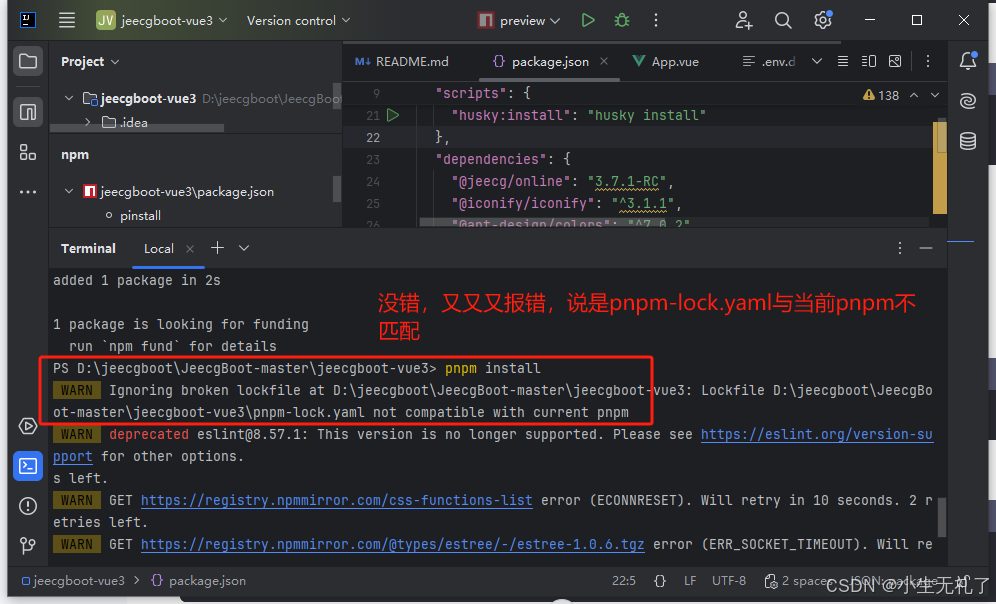Click the terminal vertical scrollbar
This screenshot has height=604, width=996.
tap(942, 517)
